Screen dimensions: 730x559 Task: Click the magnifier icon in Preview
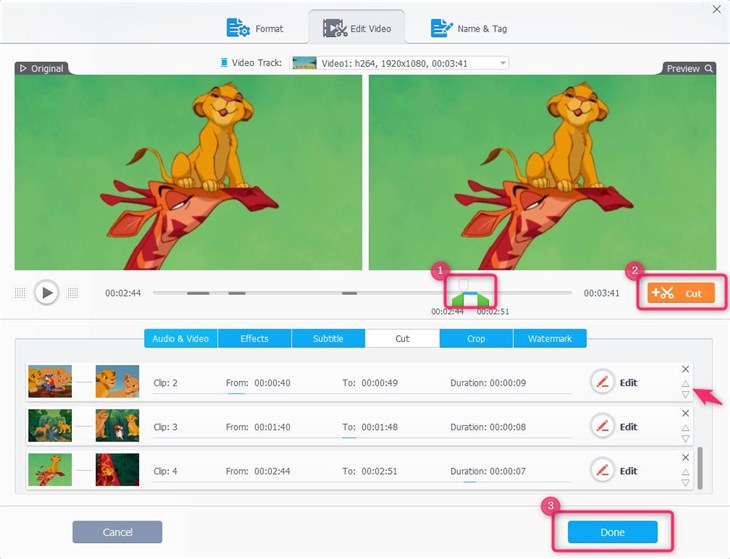709,68
